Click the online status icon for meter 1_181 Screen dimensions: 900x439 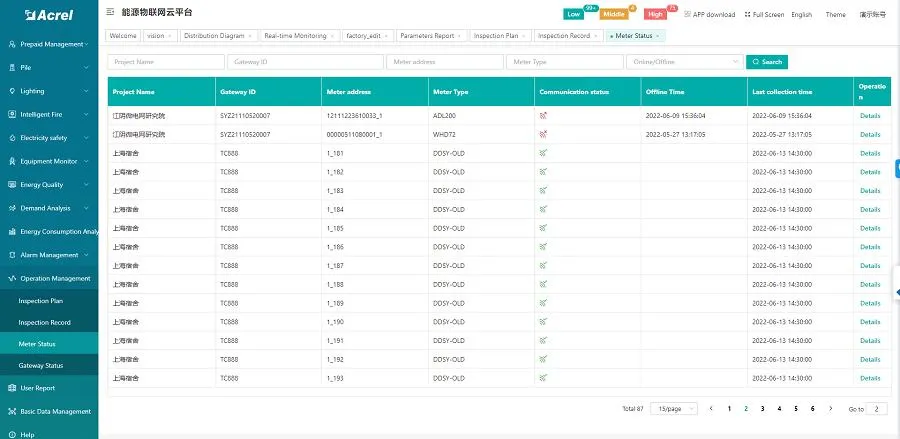point(543,153)
